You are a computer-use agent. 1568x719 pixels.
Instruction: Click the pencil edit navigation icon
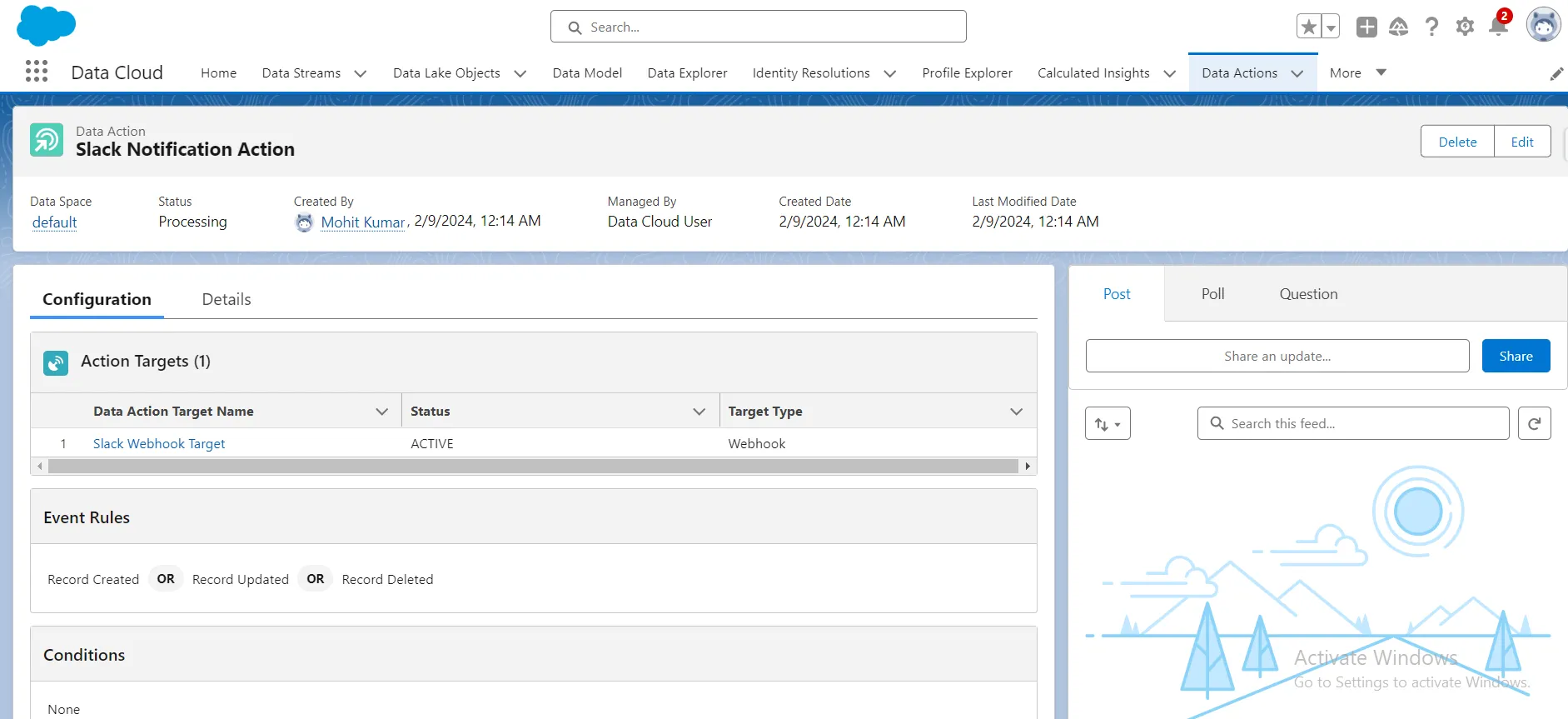tap(1556, 74)
